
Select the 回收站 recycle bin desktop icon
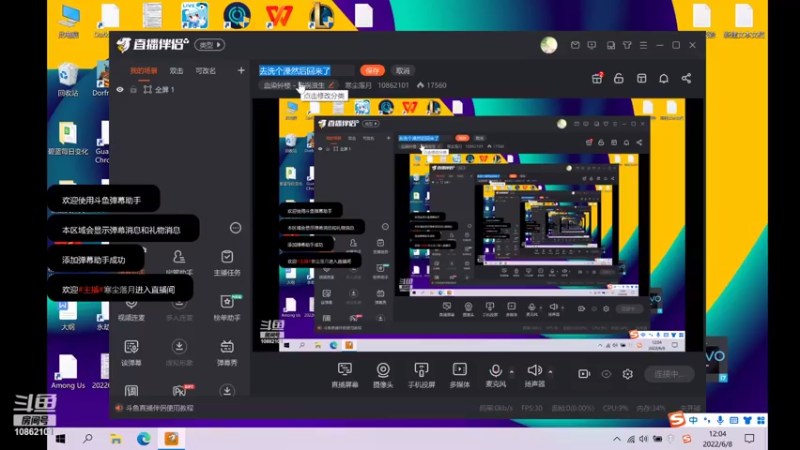(67, 80)
